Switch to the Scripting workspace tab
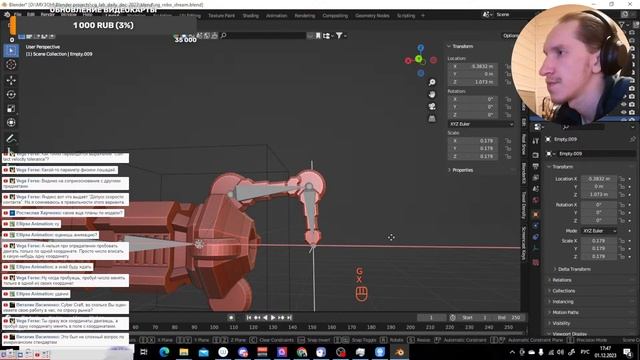640x360 pixels. [x=406, y=16]
